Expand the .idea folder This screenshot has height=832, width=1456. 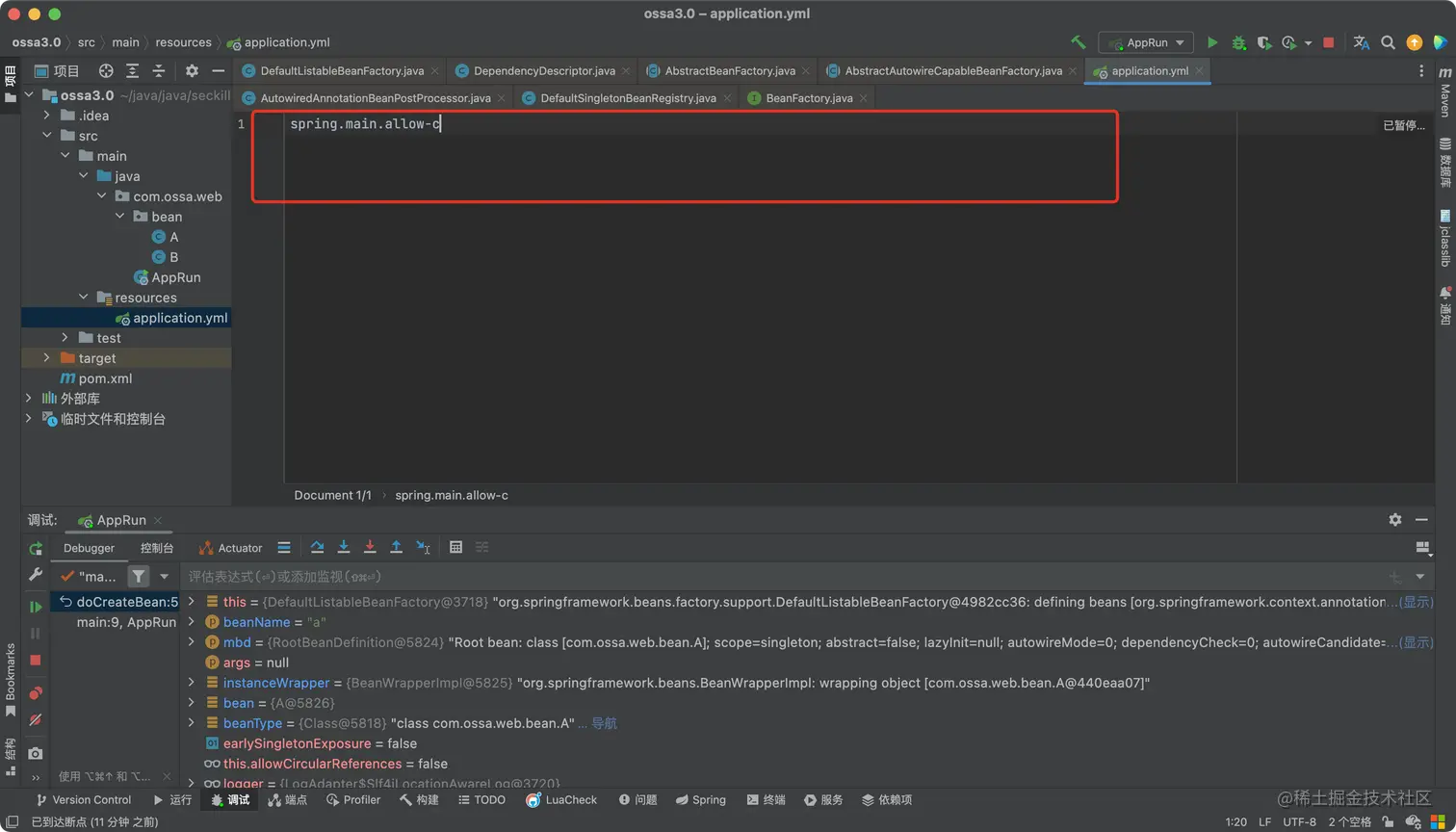(x=46, y=116)
